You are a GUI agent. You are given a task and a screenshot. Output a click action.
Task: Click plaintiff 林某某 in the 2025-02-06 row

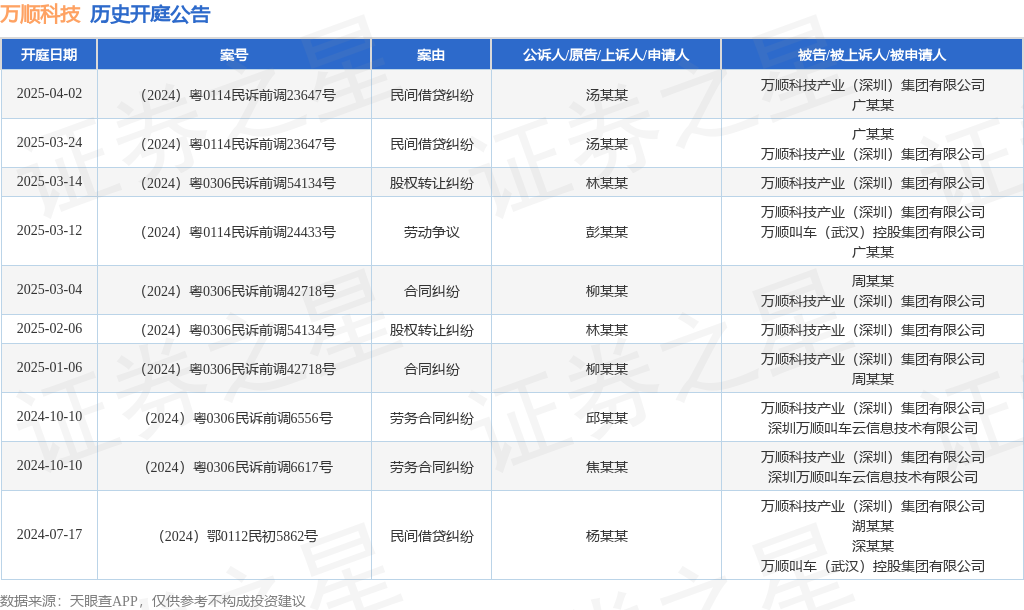pyautogui.click(x=607, y=330)
